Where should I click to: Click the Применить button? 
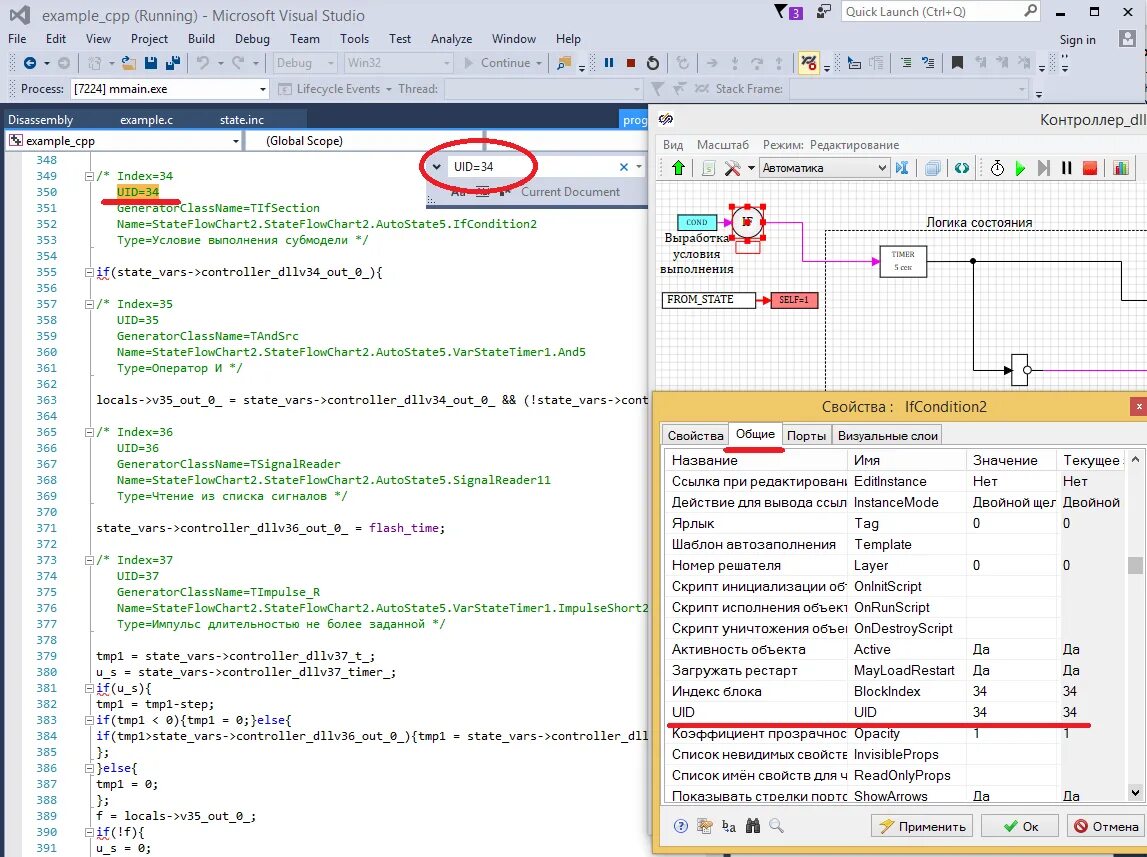pos(922,826)
